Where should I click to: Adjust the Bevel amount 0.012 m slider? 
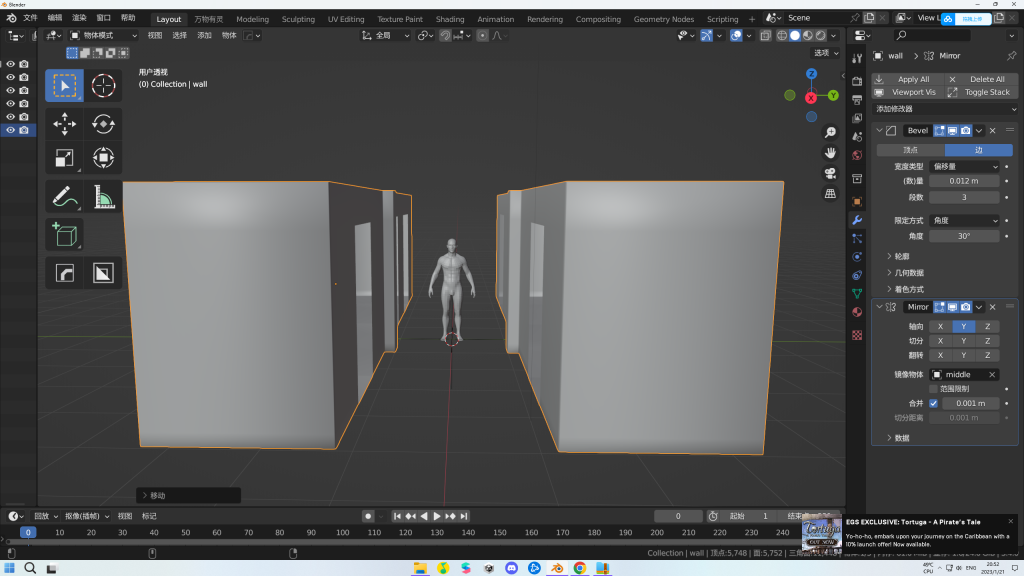pyautogui.click(x=964, y=181)
